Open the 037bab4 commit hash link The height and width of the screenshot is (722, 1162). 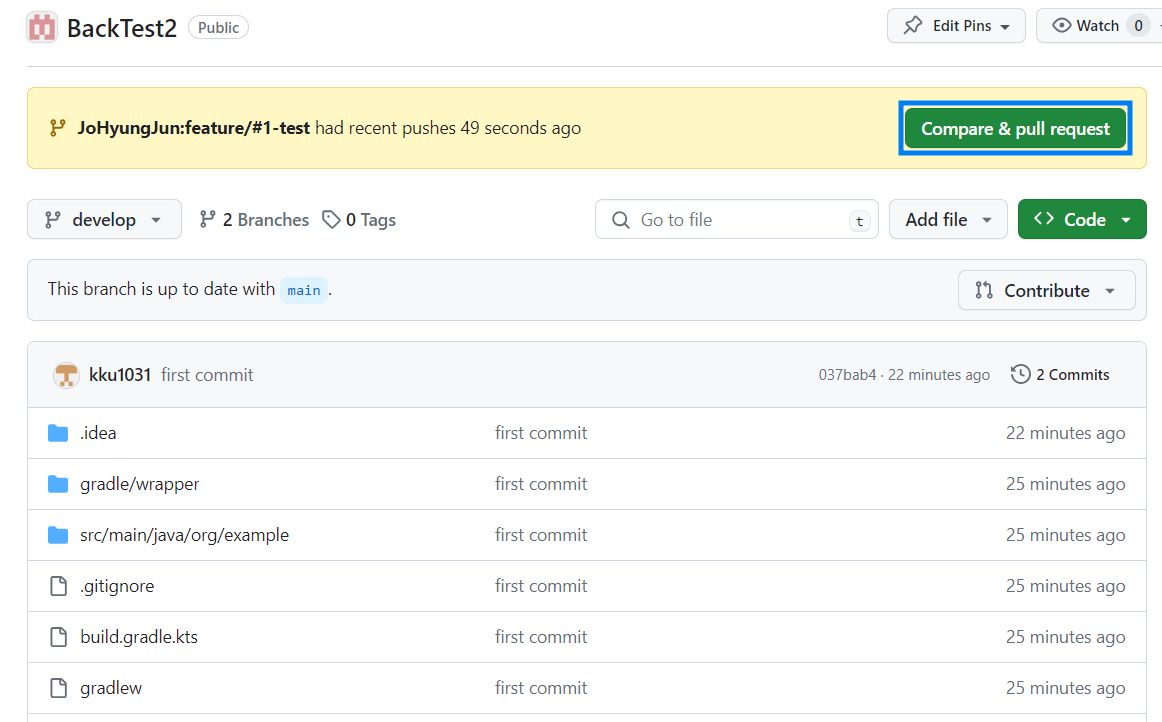click(x=847, y=375)
